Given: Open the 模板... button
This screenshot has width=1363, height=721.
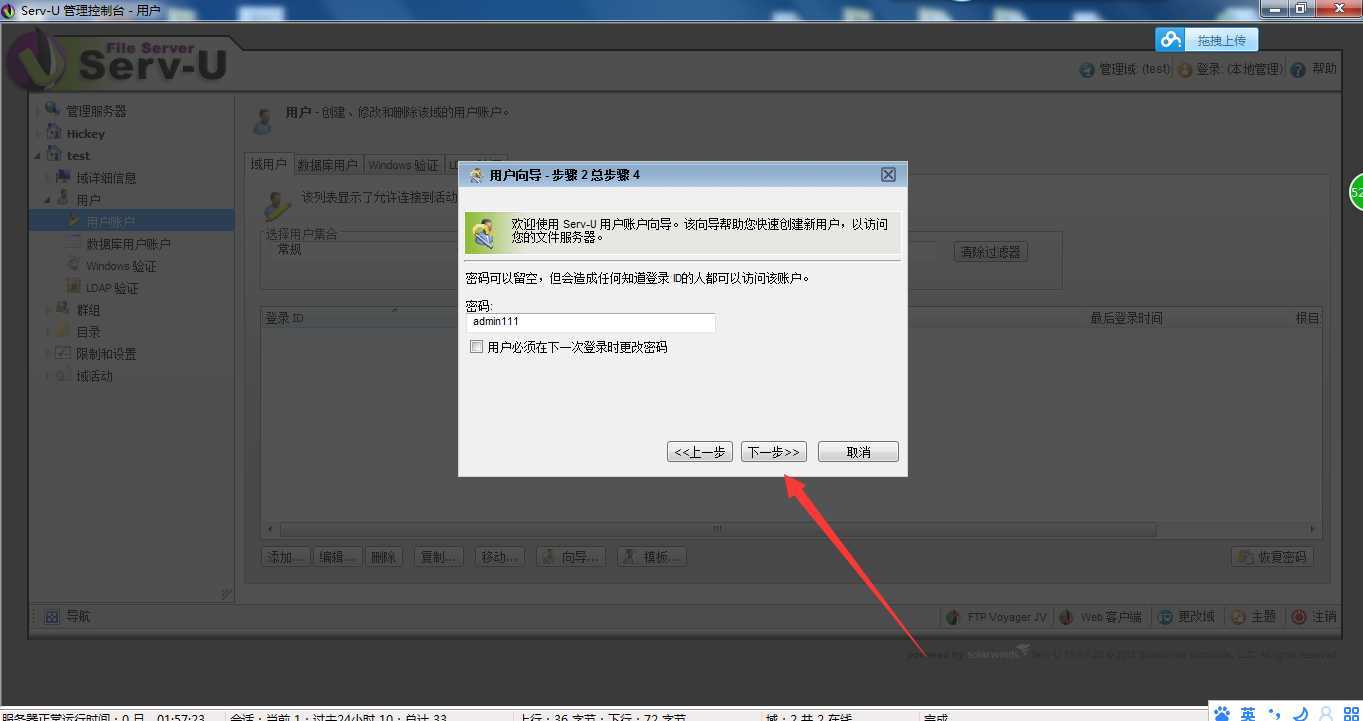Looking at the screenshot, I should pos(651,557).
